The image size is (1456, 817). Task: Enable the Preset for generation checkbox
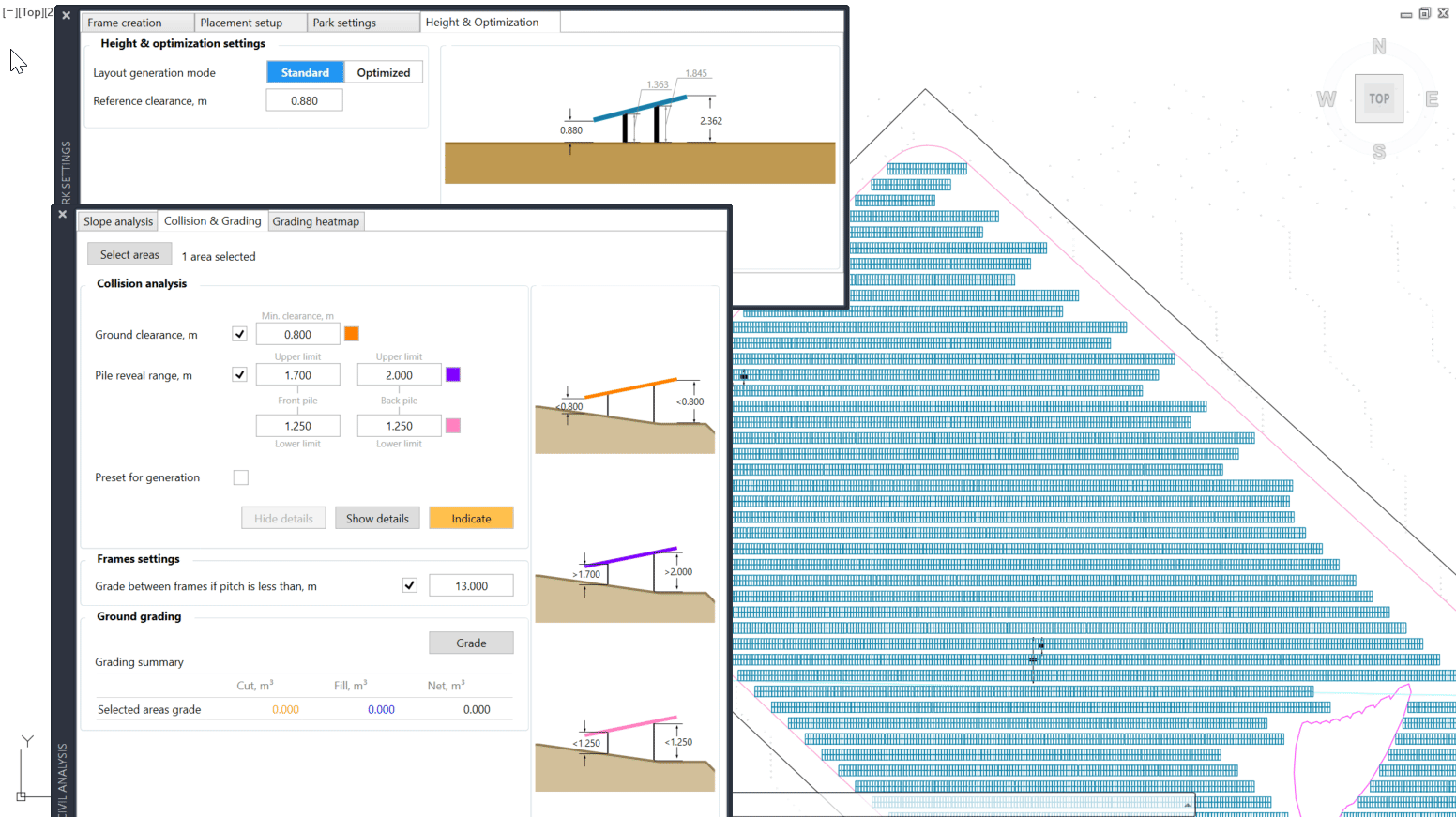[241, 477]
